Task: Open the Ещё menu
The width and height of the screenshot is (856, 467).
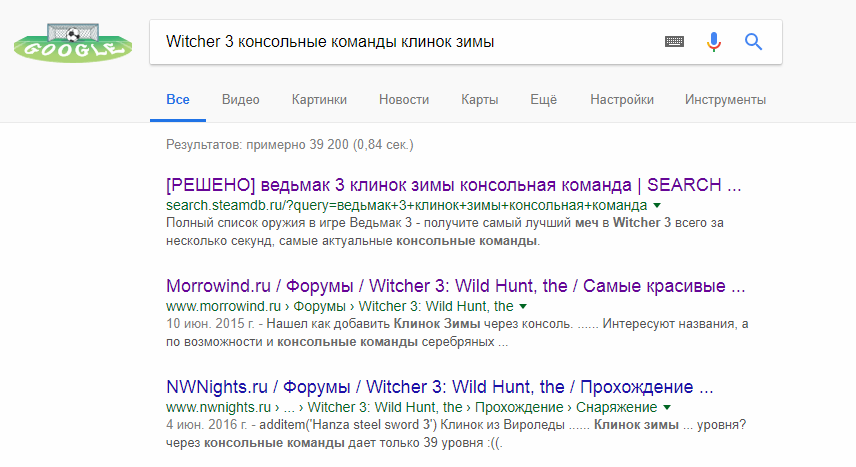Action: (544, 99)
